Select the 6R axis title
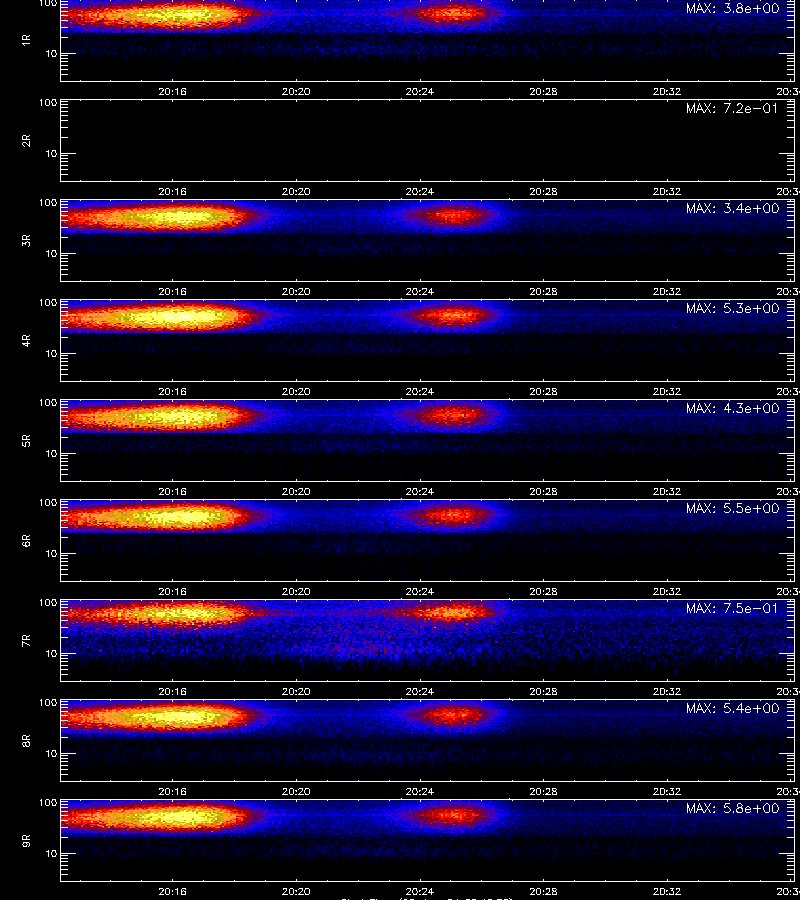The width and height of the screenshot is (800, 900). (x=26, y=540)
